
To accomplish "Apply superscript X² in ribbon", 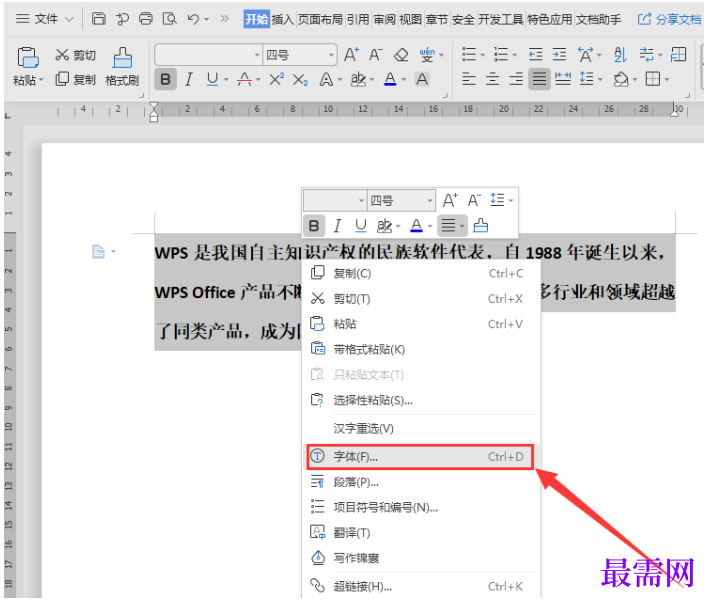I will [x=276, y=80].
